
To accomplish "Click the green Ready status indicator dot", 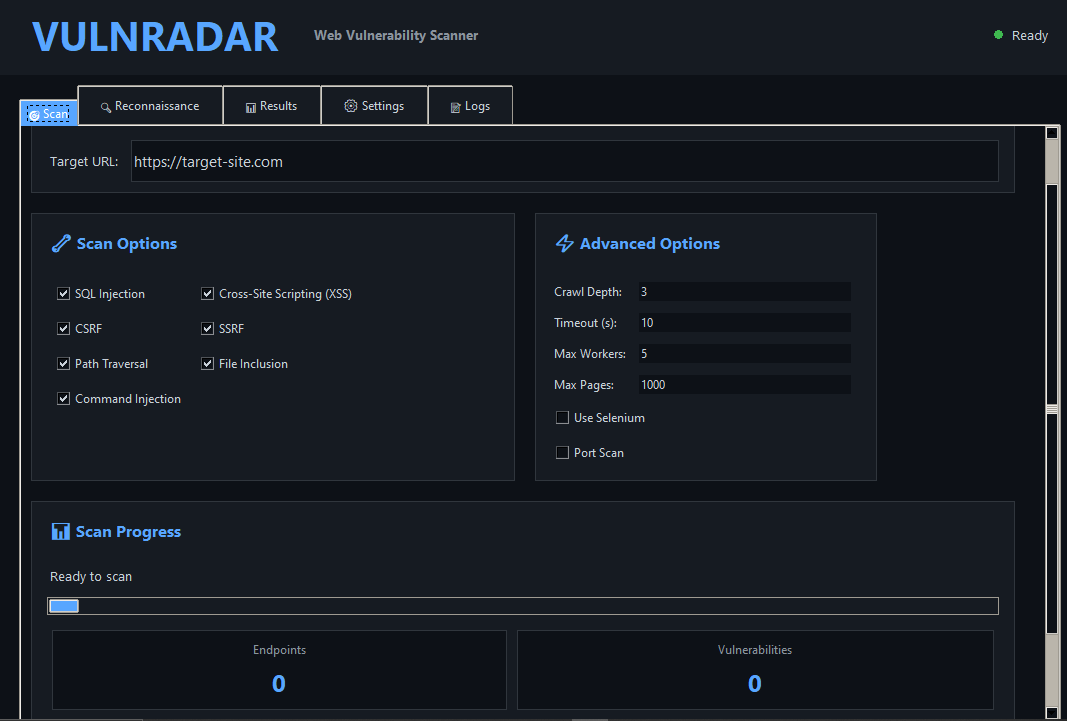I will tap(998, 35).
